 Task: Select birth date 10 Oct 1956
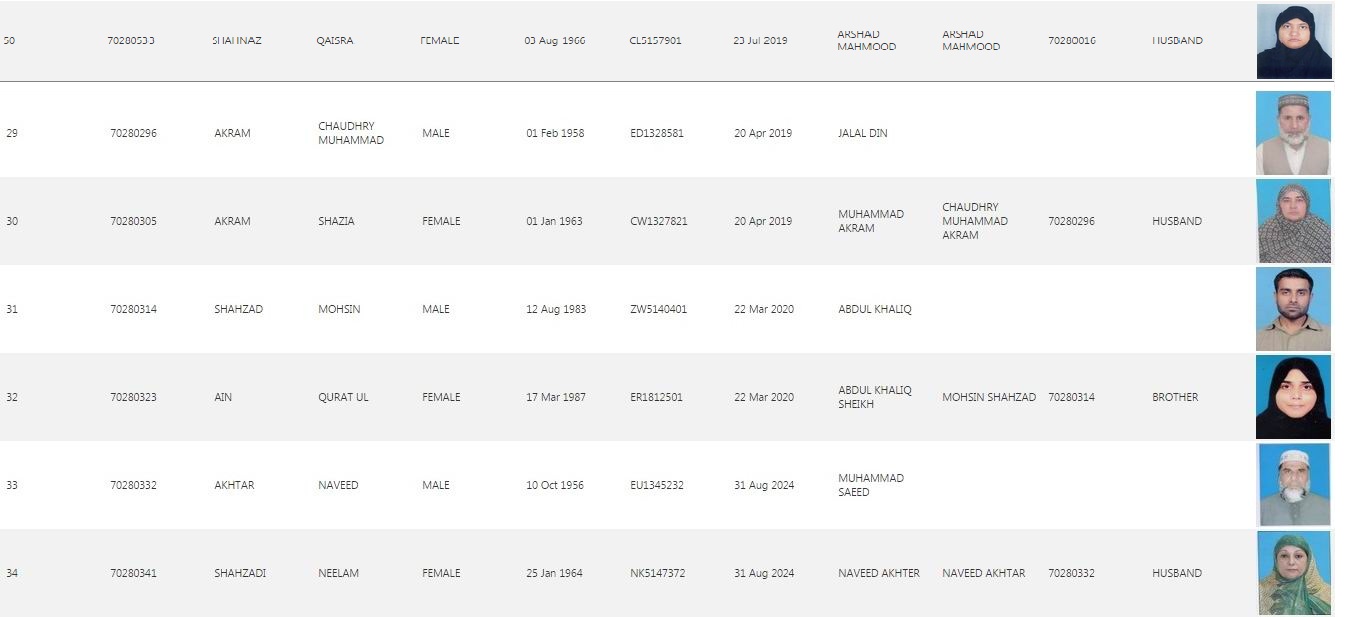[x=555, y=485]
